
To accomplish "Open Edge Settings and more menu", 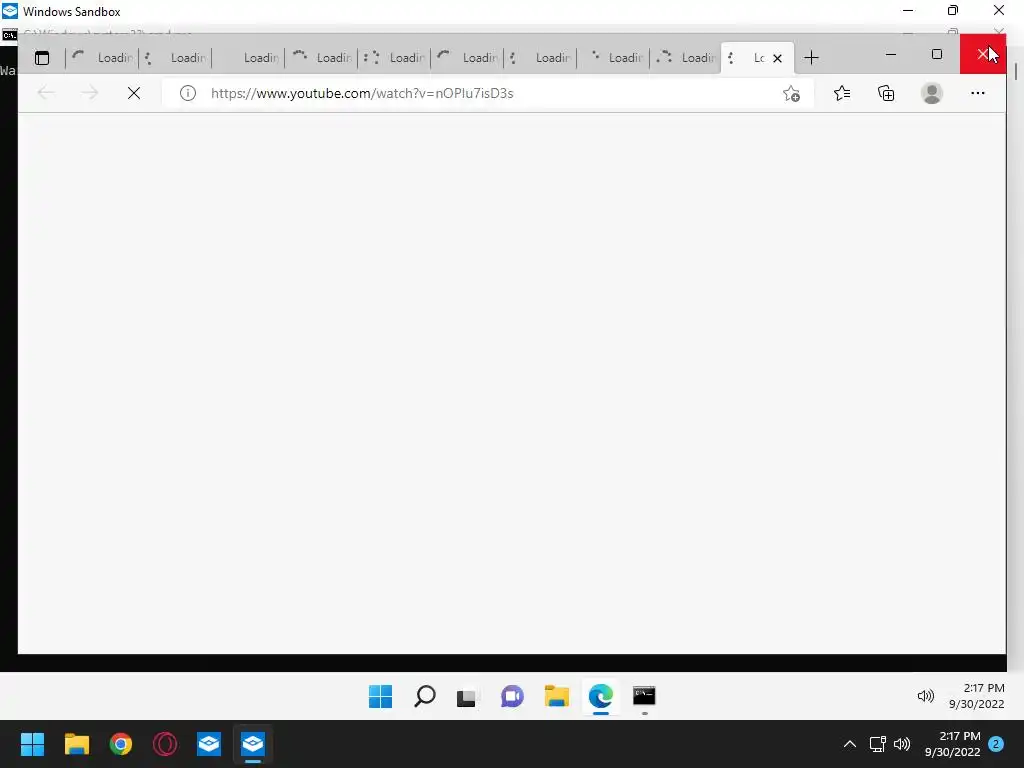I will coord(978,93).
